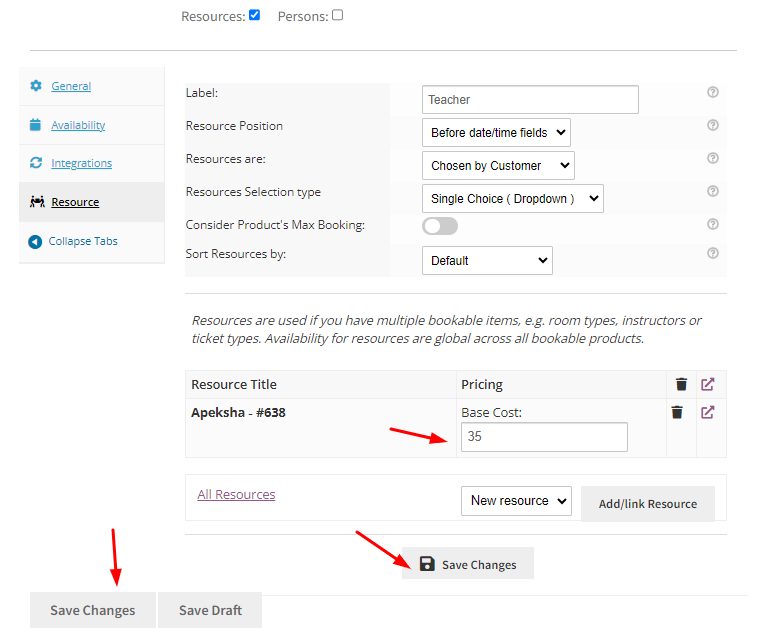
Task: Click help icon for Resources Selection type
Action: [x=713, y=191]
